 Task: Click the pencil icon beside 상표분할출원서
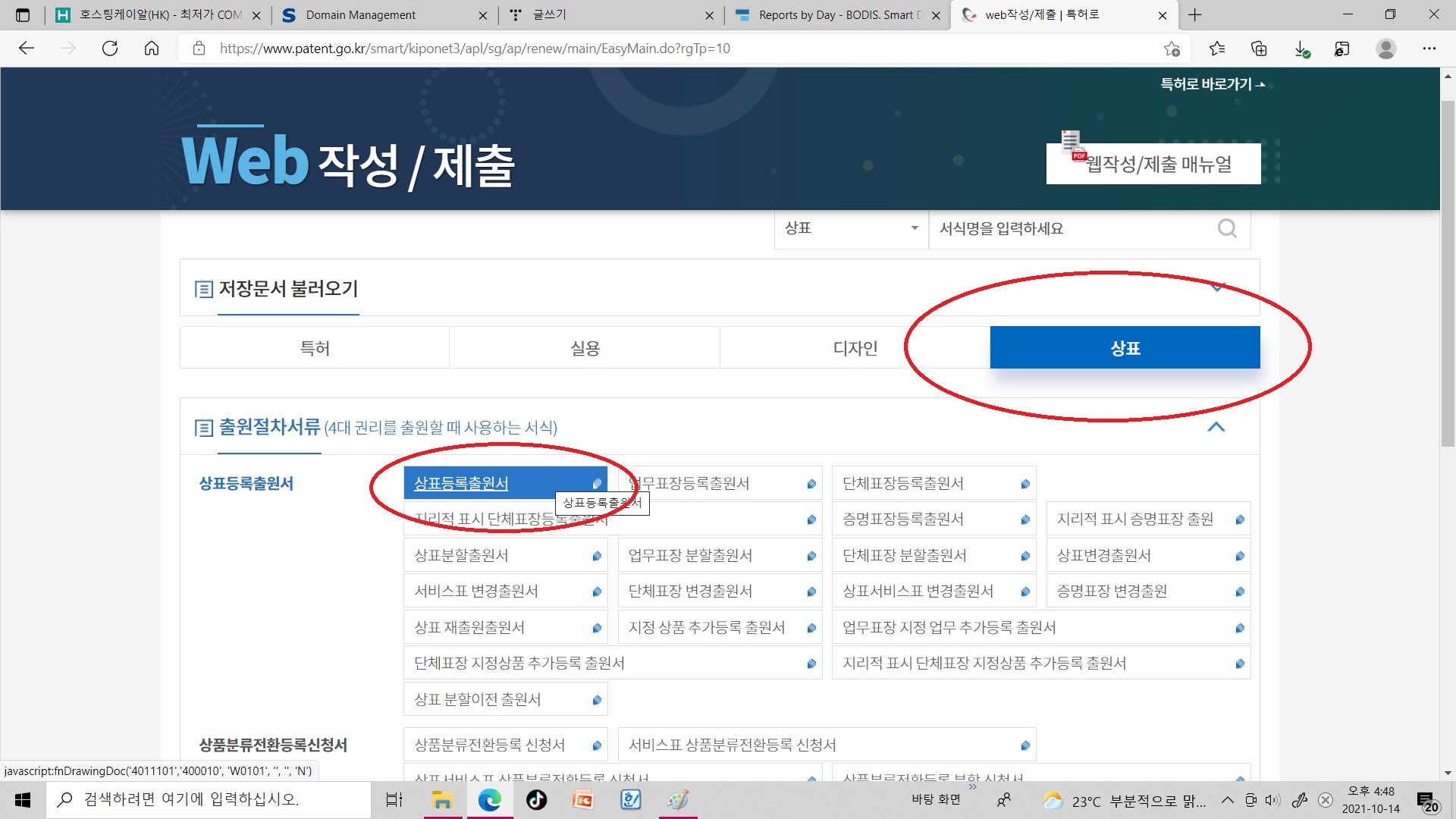pos(597,556)
